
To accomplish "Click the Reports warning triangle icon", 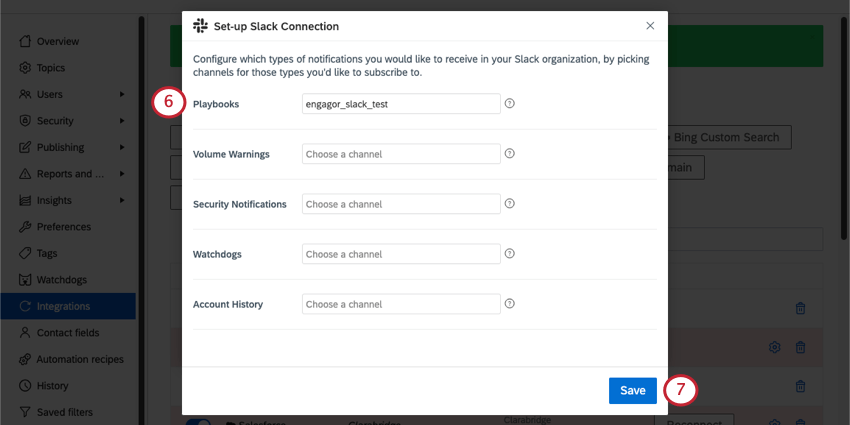I will pos(25,174).
